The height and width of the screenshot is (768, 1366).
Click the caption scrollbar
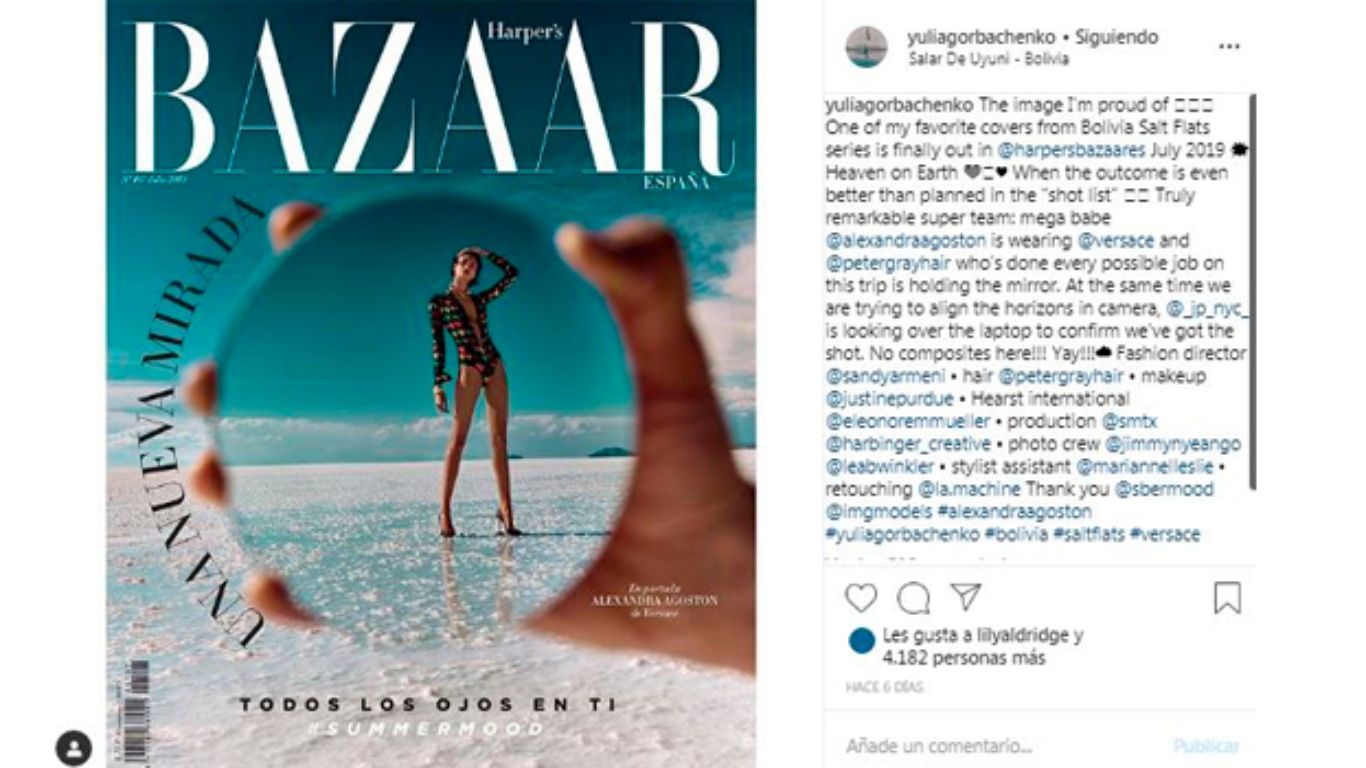tap(1251, 292)
